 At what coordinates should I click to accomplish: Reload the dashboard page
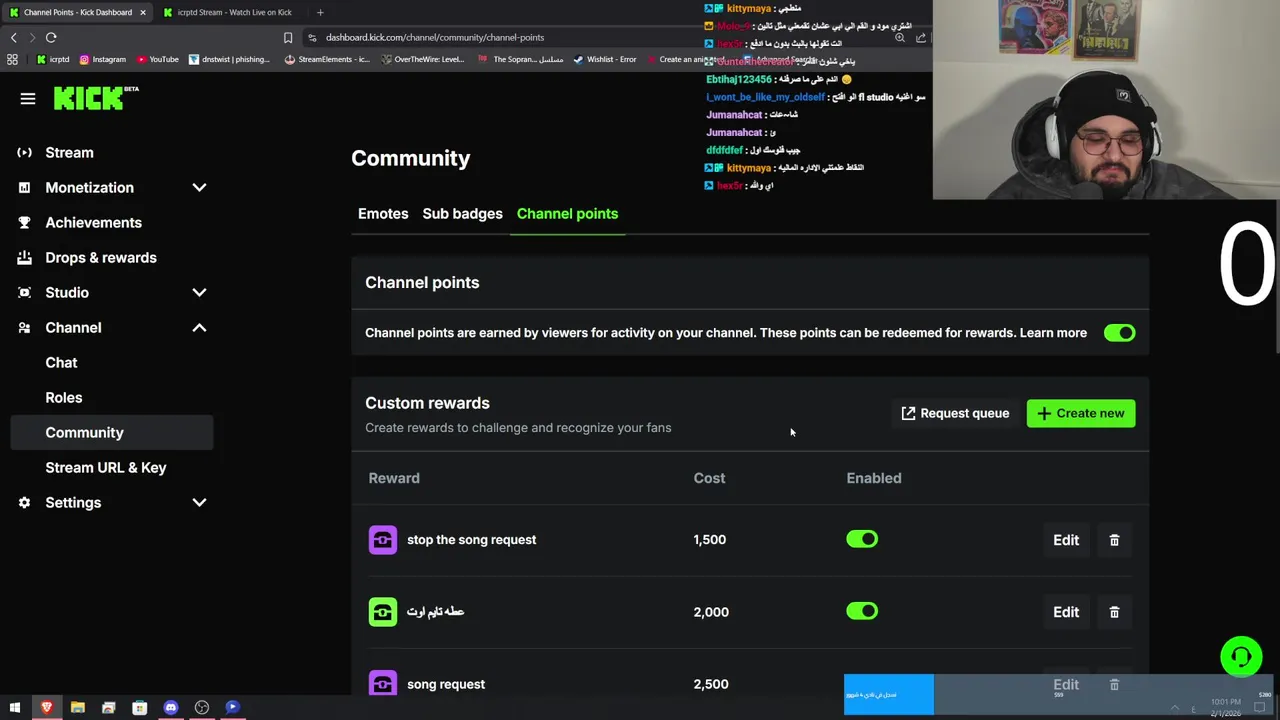pyautogui.click(x=51, y=37)
